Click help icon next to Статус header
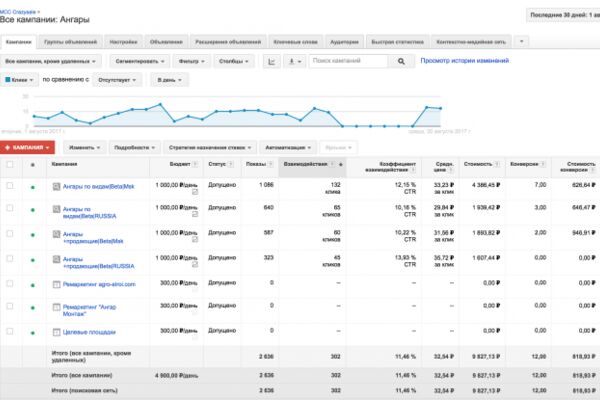 pyautogui.click(x=230, y=164)
